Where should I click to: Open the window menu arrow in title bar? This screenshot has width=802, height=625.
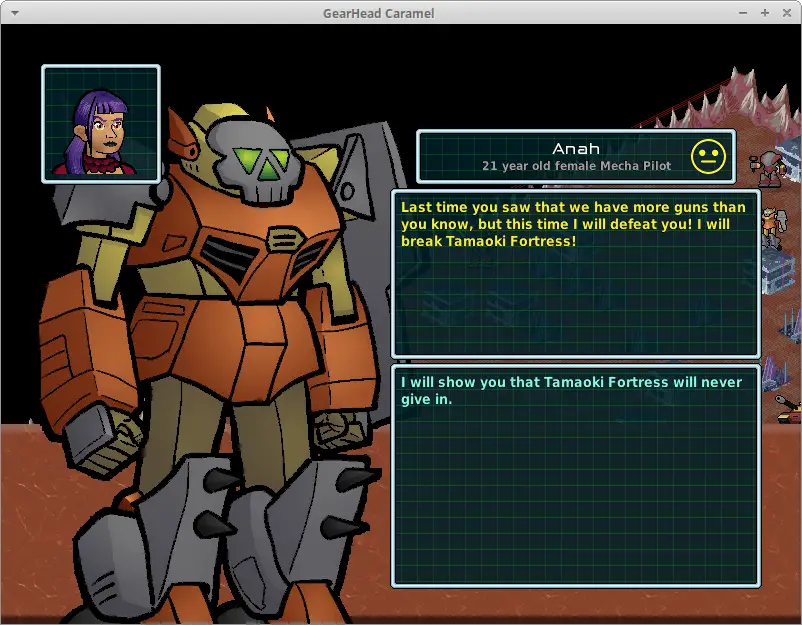pos(15,13)
